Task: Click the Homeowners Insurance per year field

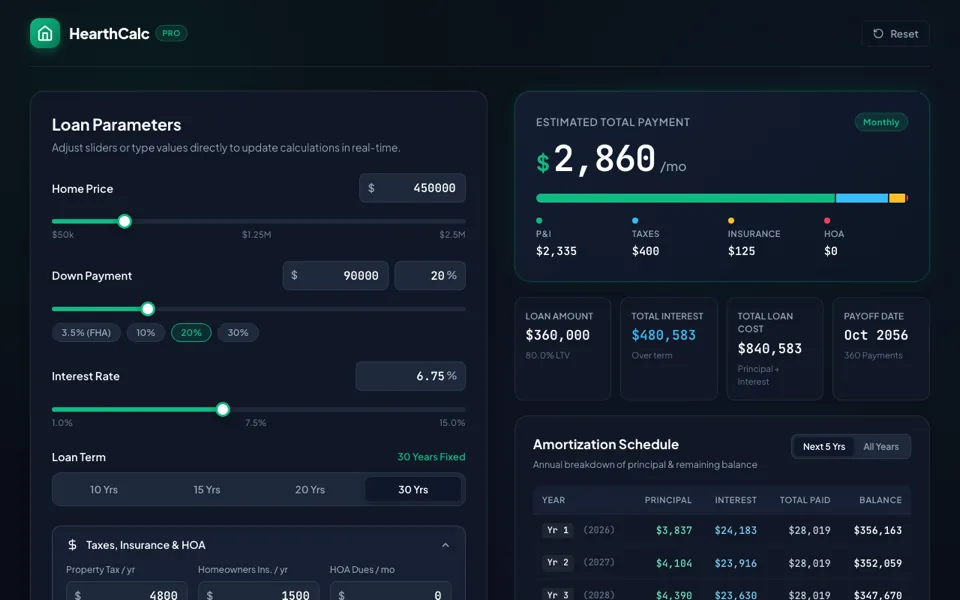Action: (258, 591)
